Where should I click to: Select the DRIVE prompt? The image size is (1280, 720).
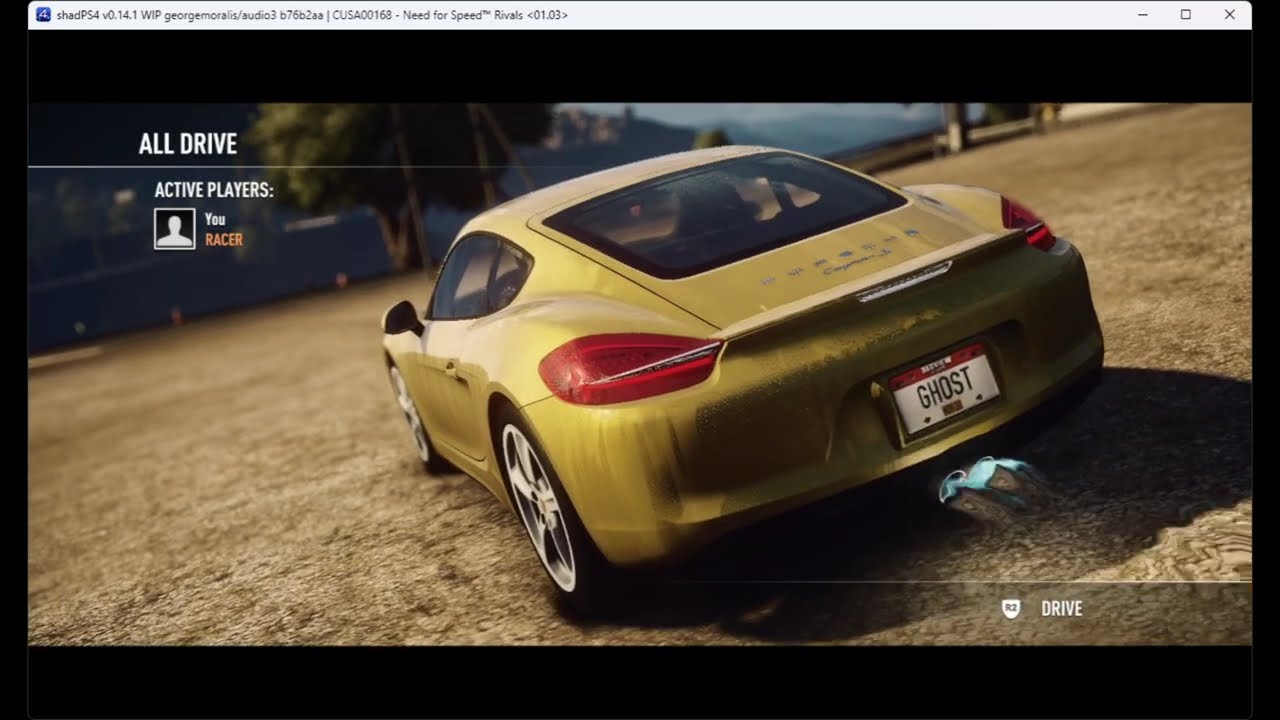(x=1061, y=608)
